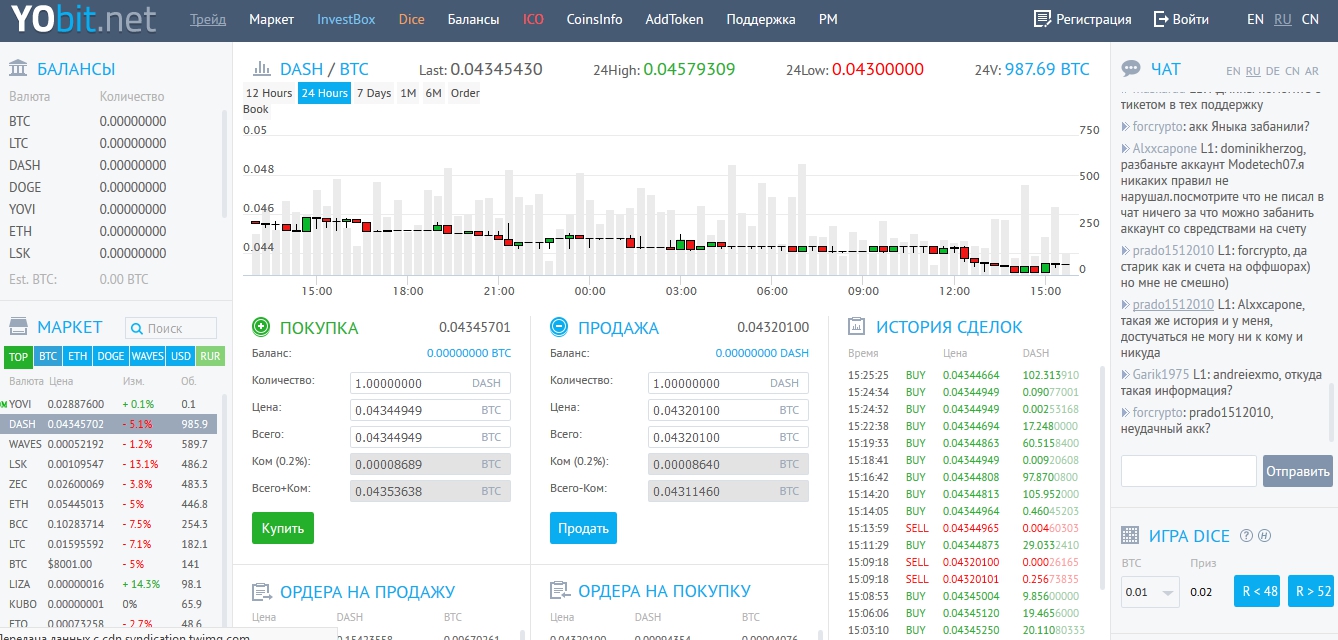Open Dice game history H icon
Viewport: 1338px width, 640px height.
click(1264, 536)
